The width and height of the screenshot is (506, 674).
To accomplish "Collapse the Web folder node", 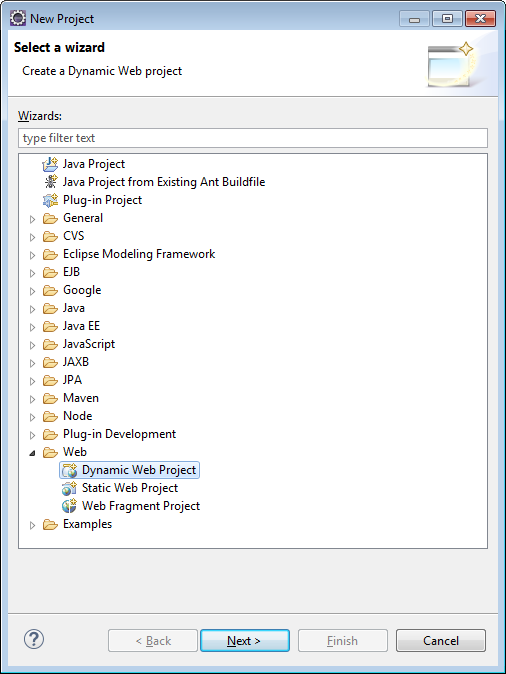I will tap(32, 453).
